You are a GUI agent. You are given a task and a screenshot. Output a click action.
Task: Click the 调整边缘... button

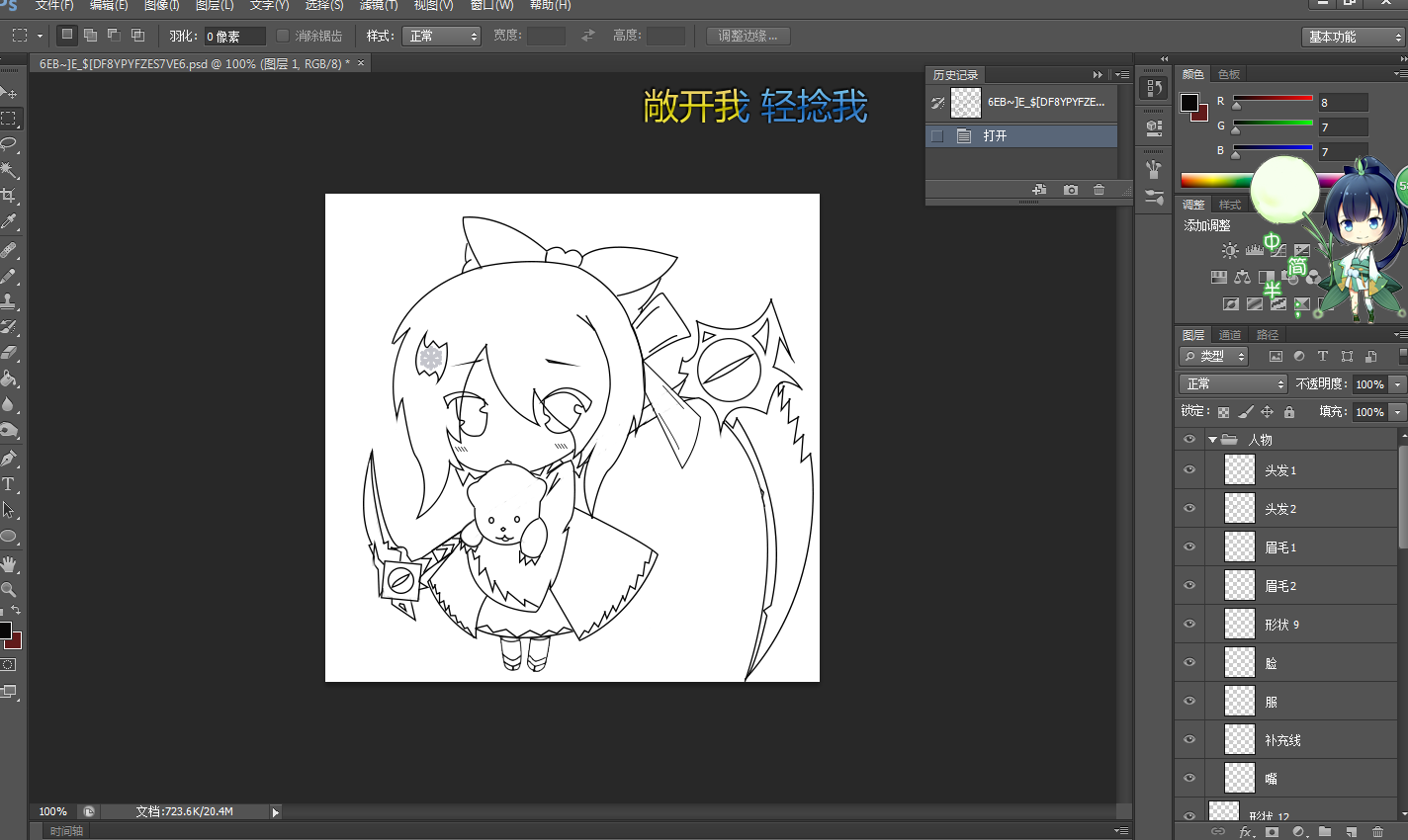click(748, 36)
